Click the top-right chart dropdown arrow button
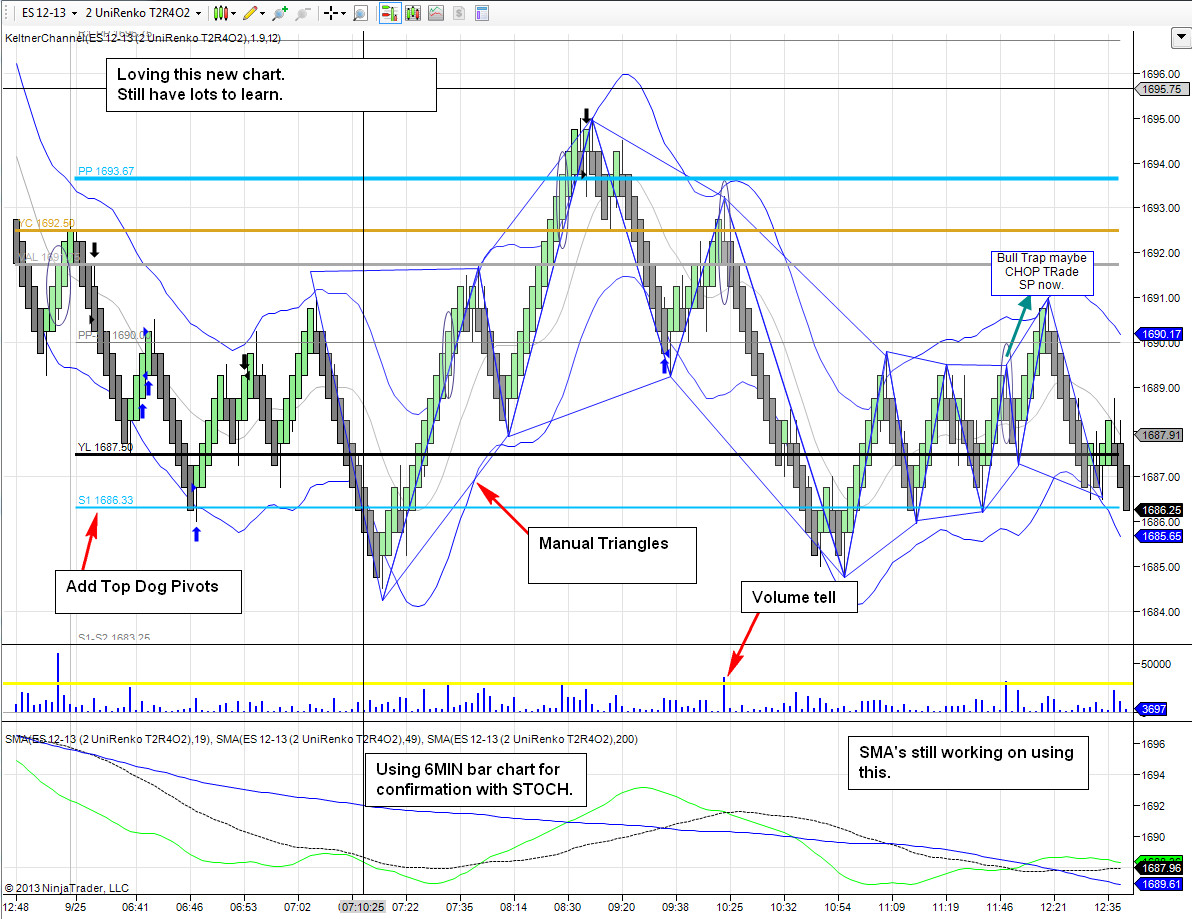The image size is (1192, 919). point(1181,36)
